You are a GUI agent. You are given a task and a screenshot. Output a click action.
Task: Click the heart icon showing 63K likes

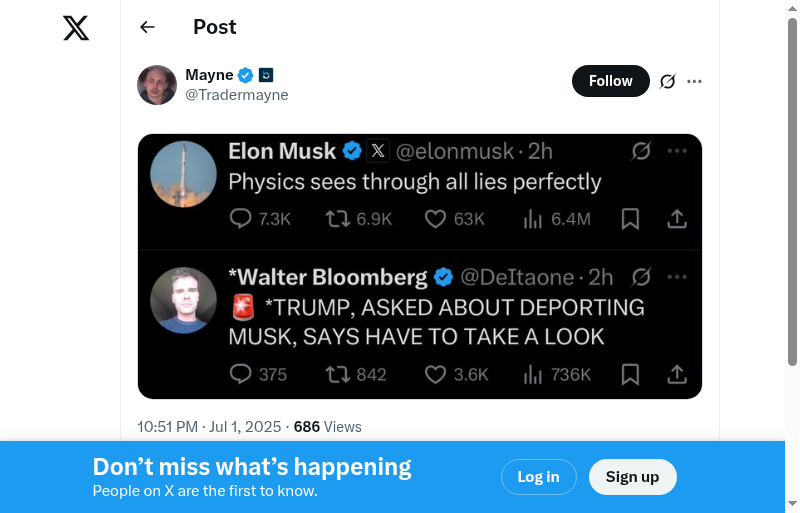[x=435, y=218]
